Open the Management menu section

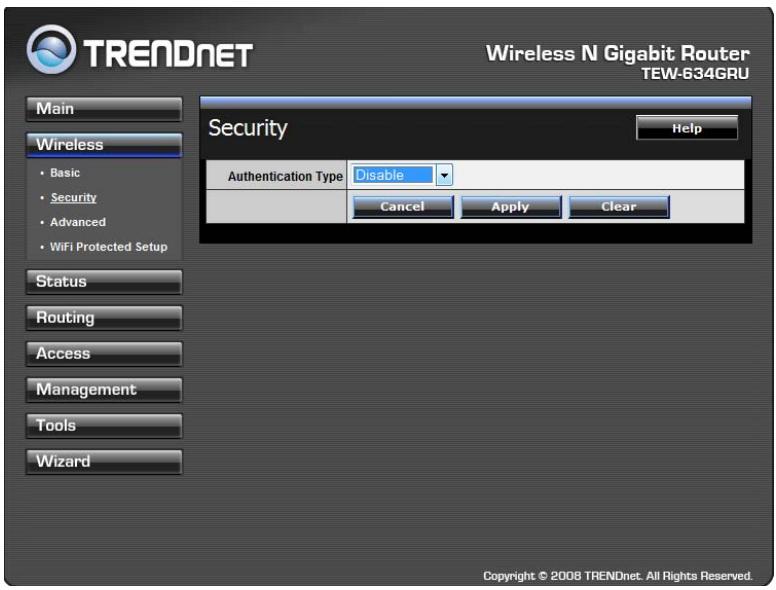[x=104, y=390]
